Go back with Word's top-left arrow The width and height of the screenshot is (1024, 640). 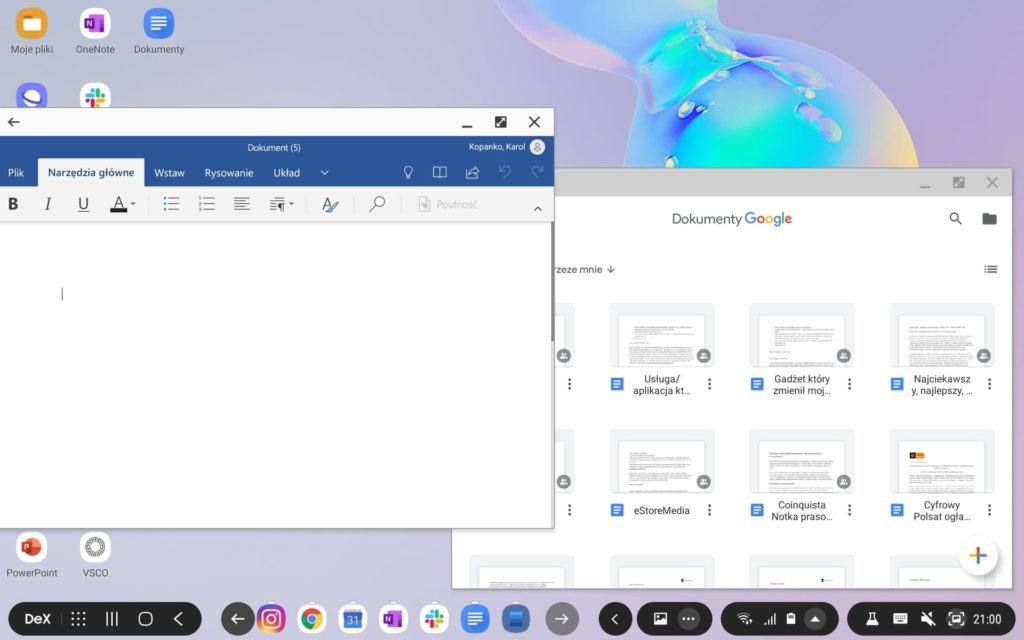pyautogui.click(x=14, y=121)
